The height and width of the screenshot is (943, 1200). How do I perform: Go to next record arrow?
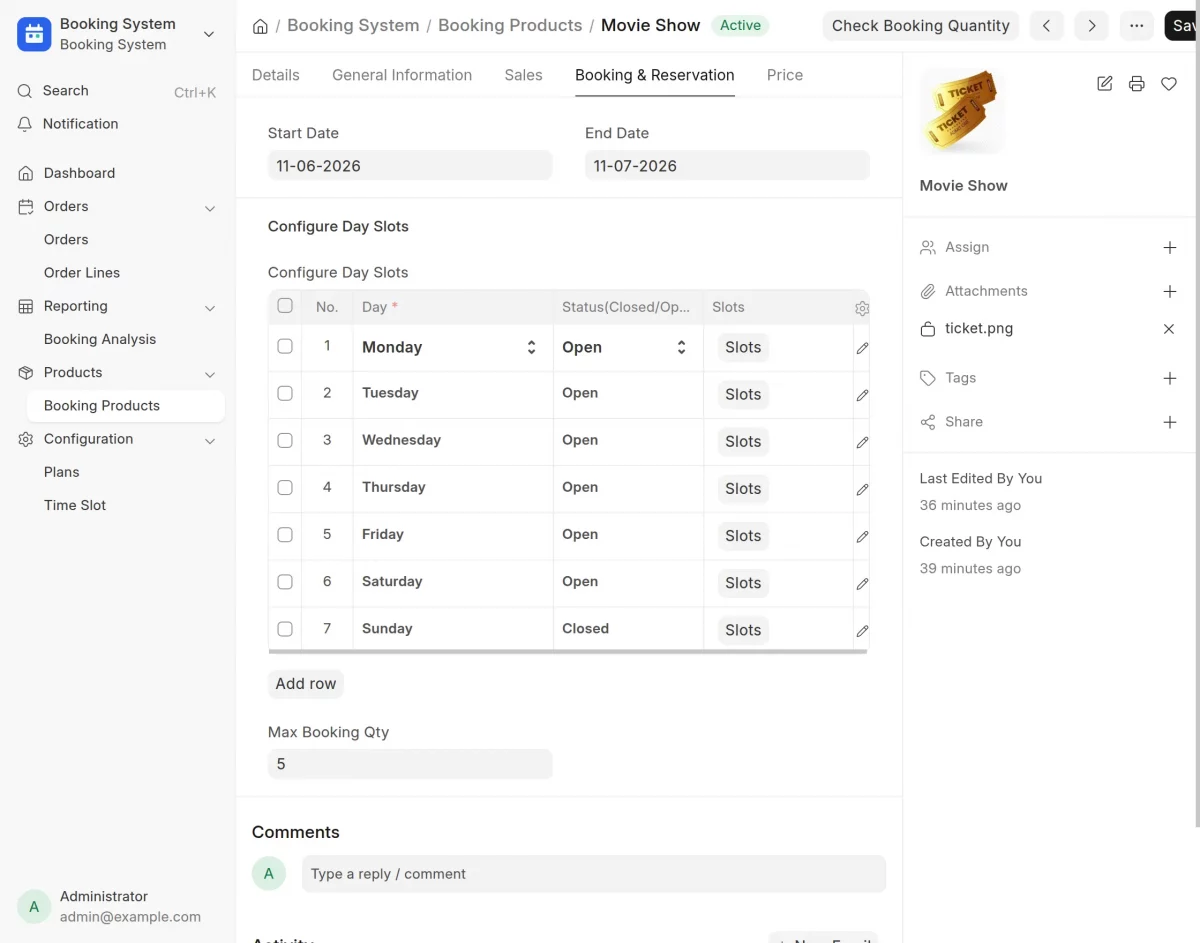pos(1091,26)
